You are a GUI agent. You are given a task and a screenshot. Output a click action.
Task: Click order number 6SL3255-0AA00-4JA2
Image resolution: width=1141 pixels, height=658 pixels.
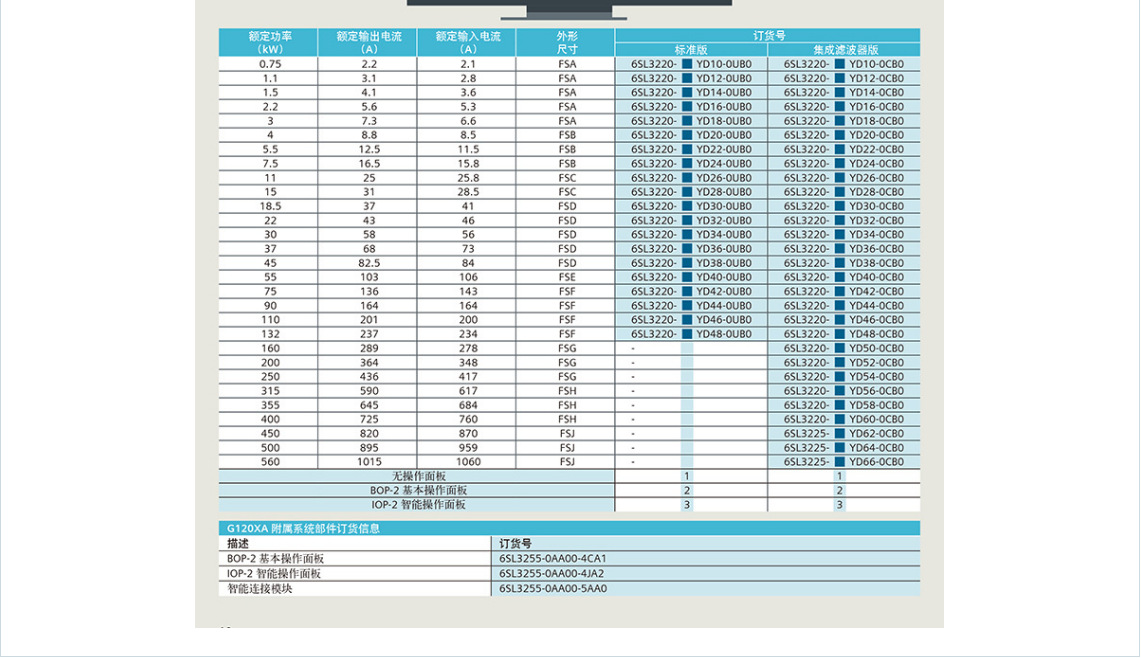point(552,574)
